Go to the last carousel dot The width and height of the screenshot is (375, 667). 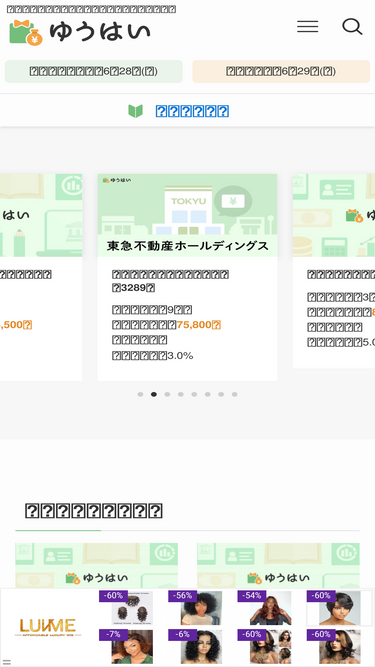pos(234,394)
